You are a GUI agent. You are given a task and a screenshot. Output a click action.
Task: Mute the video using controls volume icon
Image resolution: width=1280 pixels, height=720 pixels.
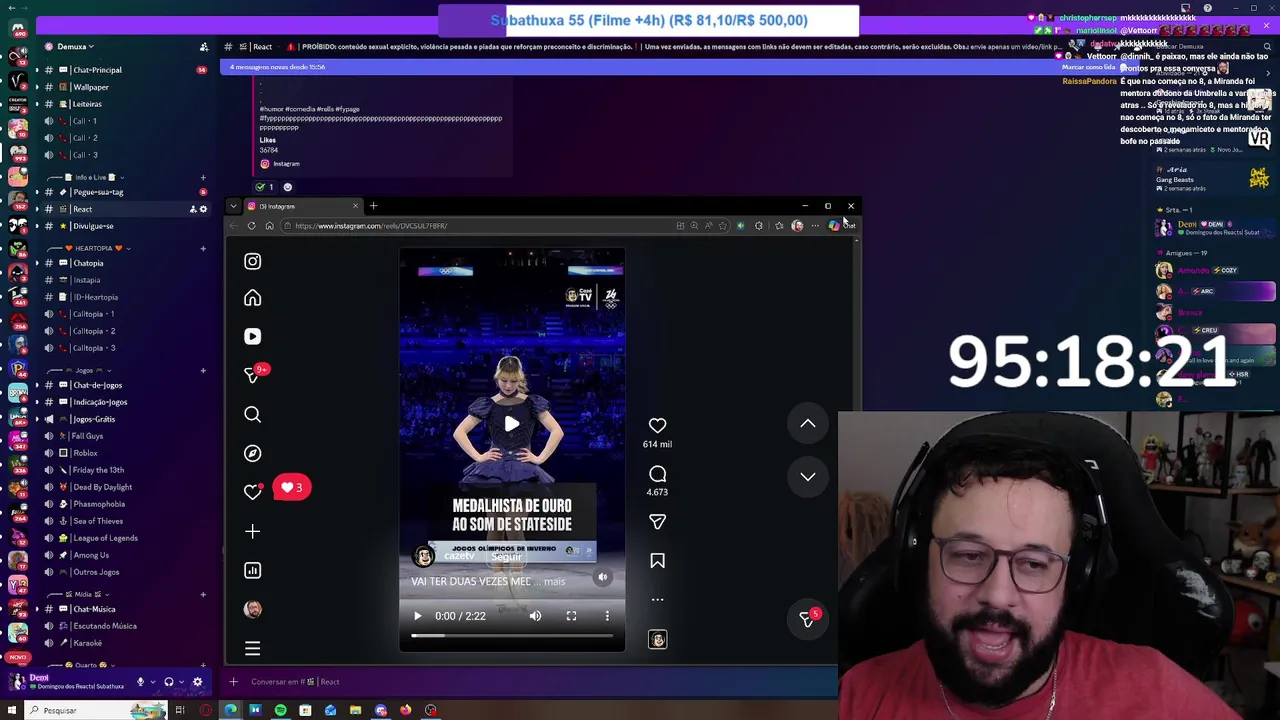tap(535, 616)
